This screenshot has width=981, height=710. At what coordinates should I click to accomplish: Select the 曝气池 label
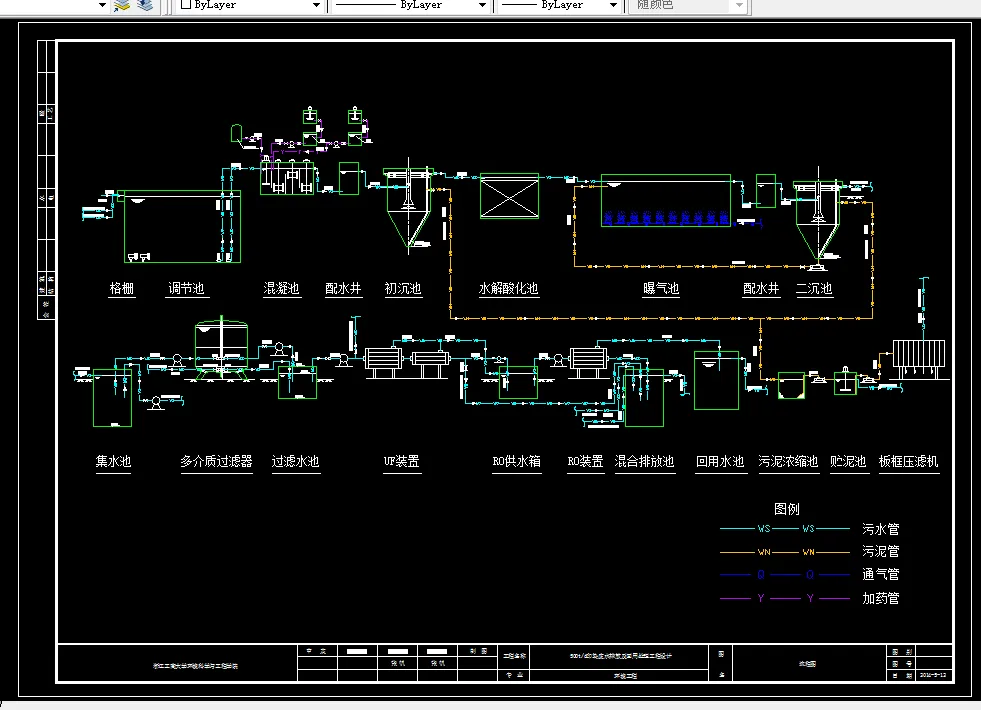click(661, 288)
